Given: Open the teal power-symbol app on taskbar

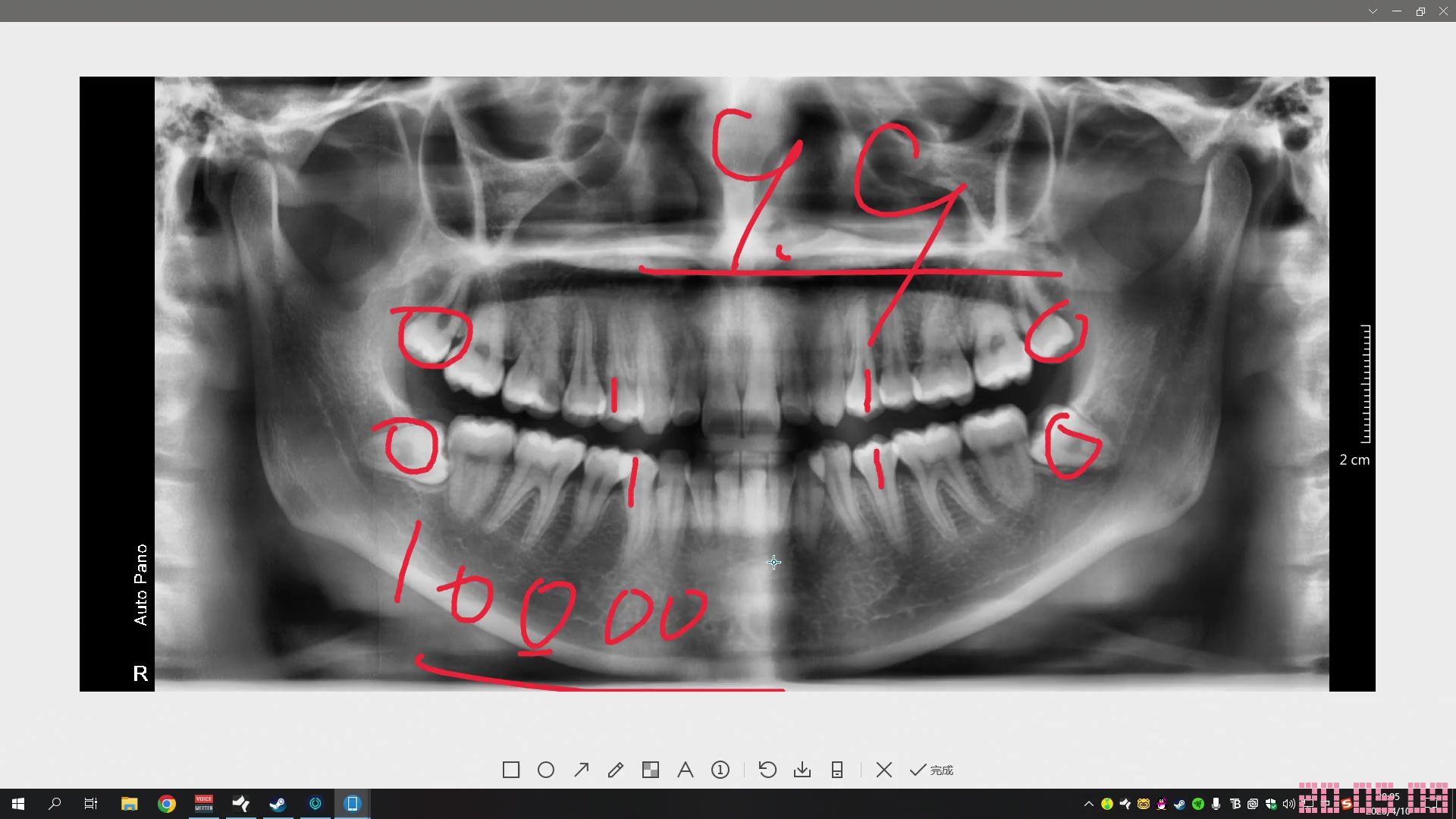Looking at the screenshot, I should pos(315,804).
